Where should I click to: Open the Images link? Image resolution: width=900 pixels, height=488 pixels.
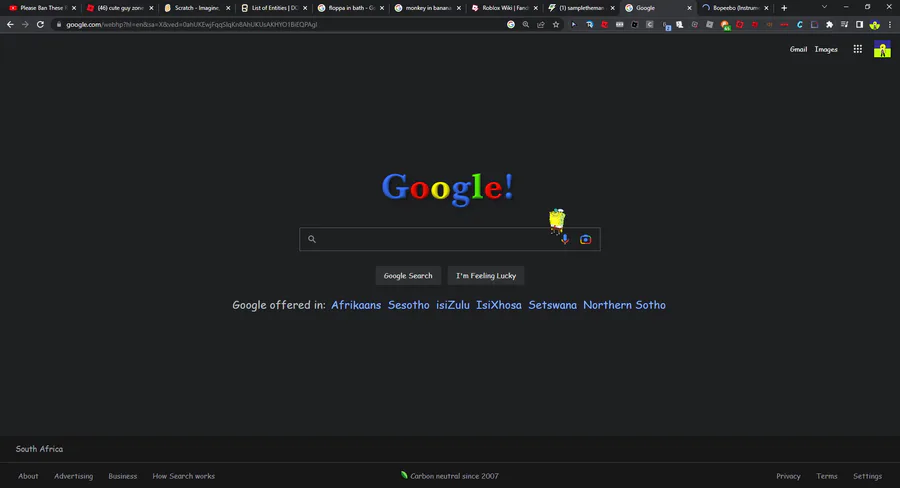pos(826,49)
